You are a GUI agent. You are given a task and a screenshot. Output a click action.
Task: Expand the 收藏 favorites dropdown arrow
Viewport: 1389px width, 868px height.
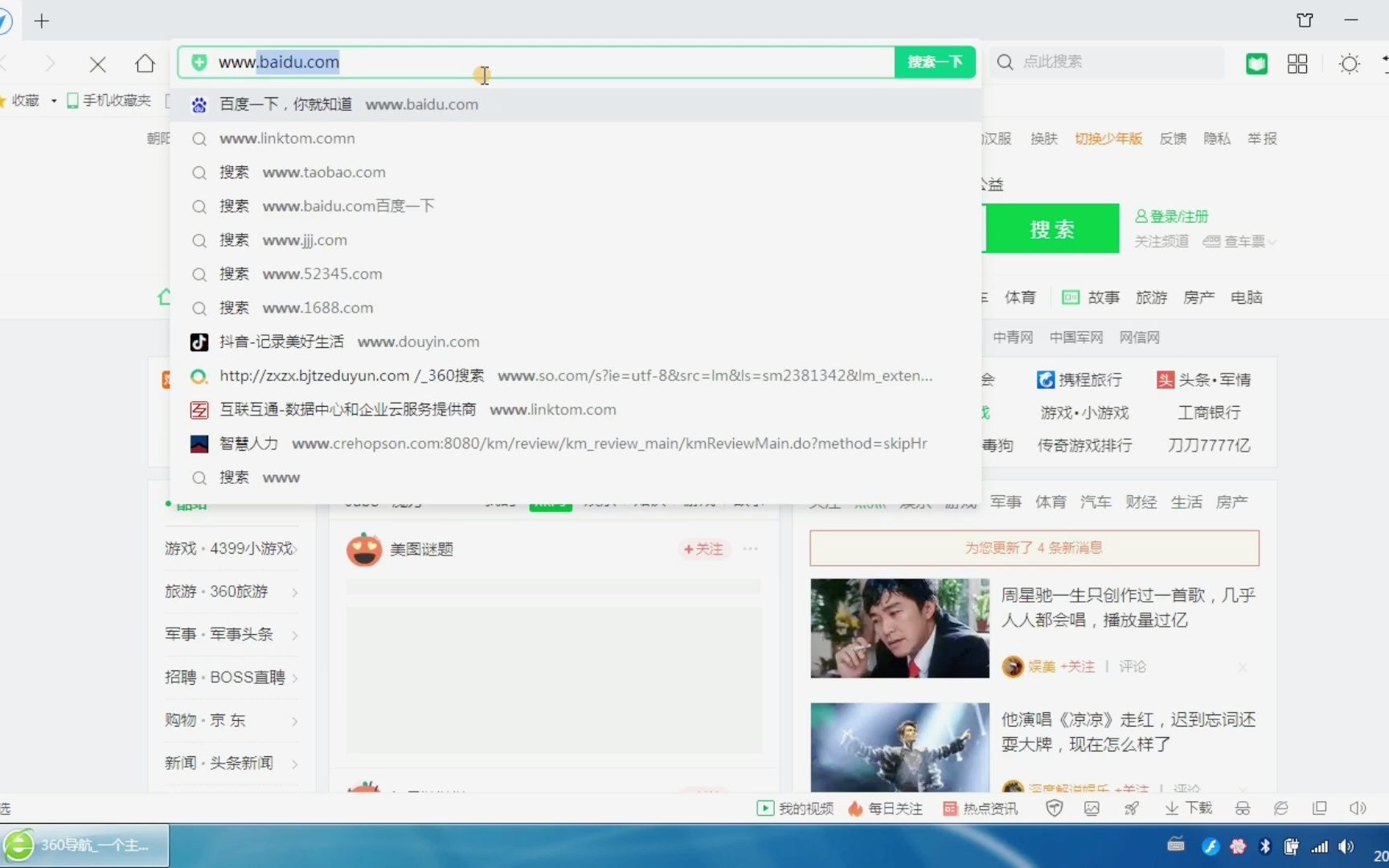point(54,101)
